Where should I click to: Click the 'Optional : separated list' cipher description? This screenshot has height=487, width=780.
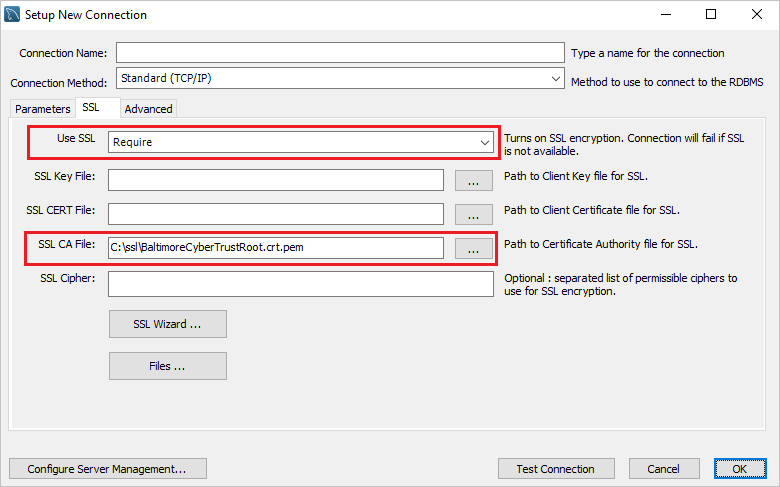coord(621,285)
